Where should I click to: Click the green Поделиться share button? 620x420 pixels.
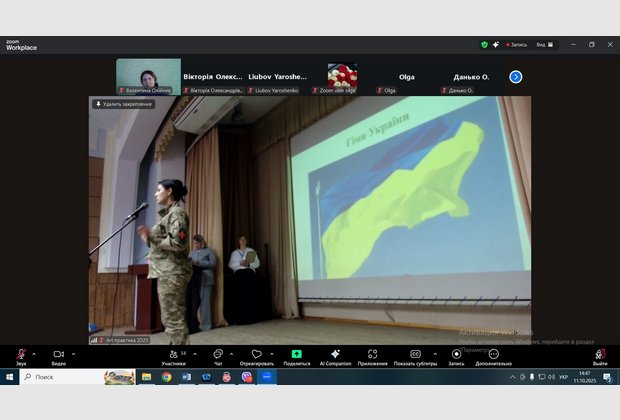click(x=297, y=354)
